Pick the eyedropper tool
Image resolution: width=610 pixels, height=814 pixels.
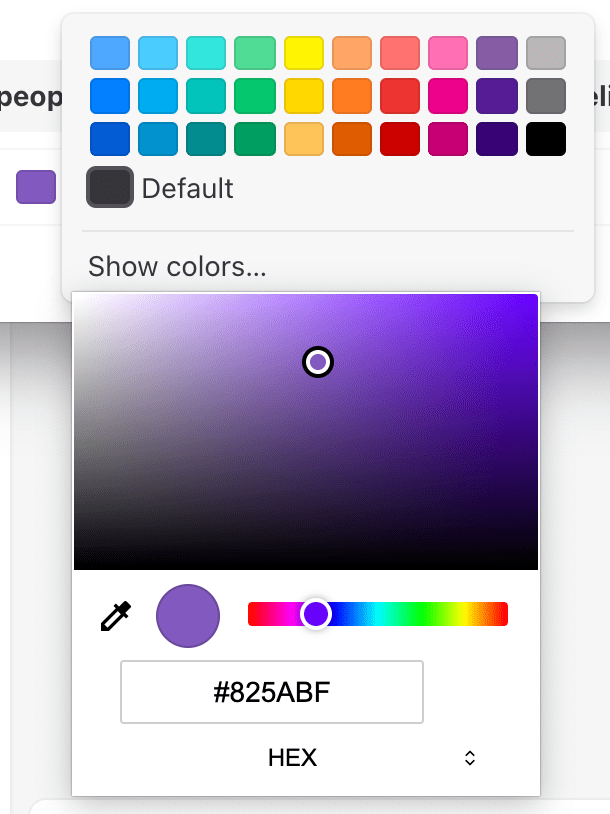click(x=116, y=616)
